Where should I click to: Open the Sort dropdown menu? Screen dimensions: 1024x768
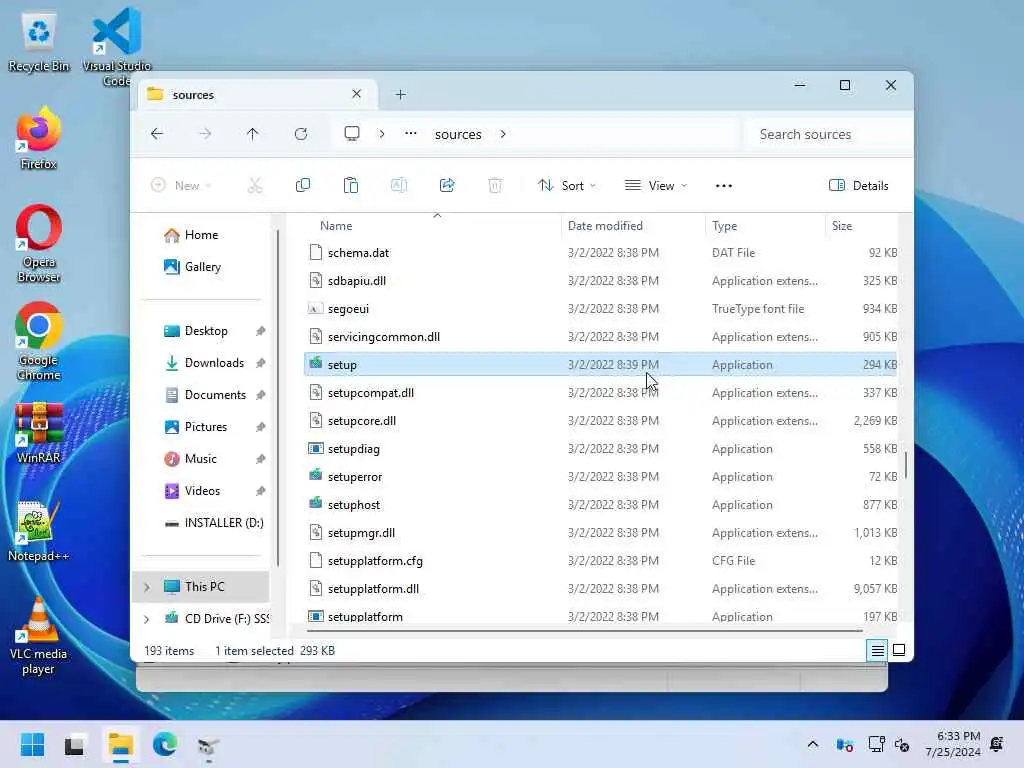[566, 185]
